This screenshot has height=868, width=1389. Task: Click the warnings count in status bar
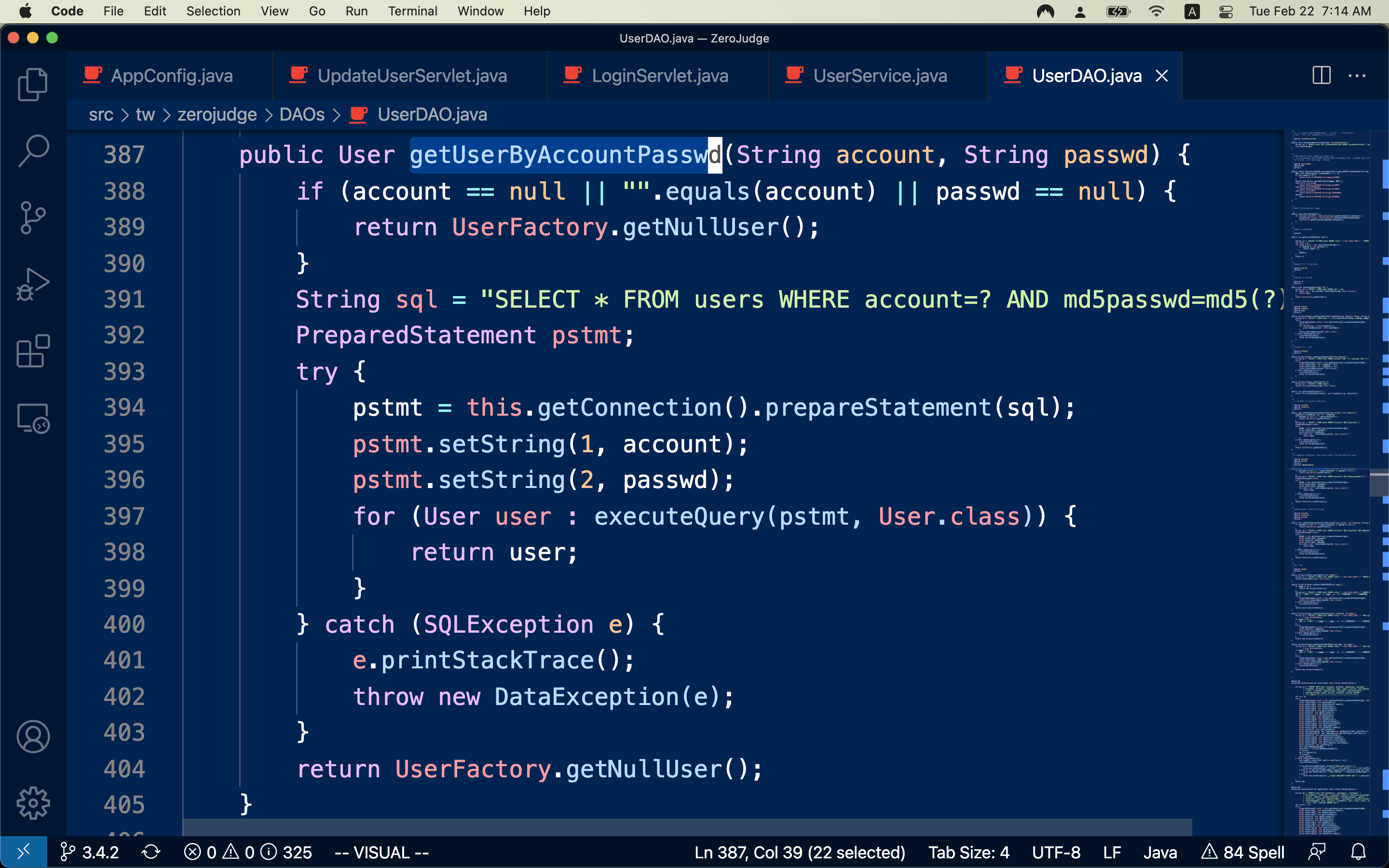pos(239,852)
